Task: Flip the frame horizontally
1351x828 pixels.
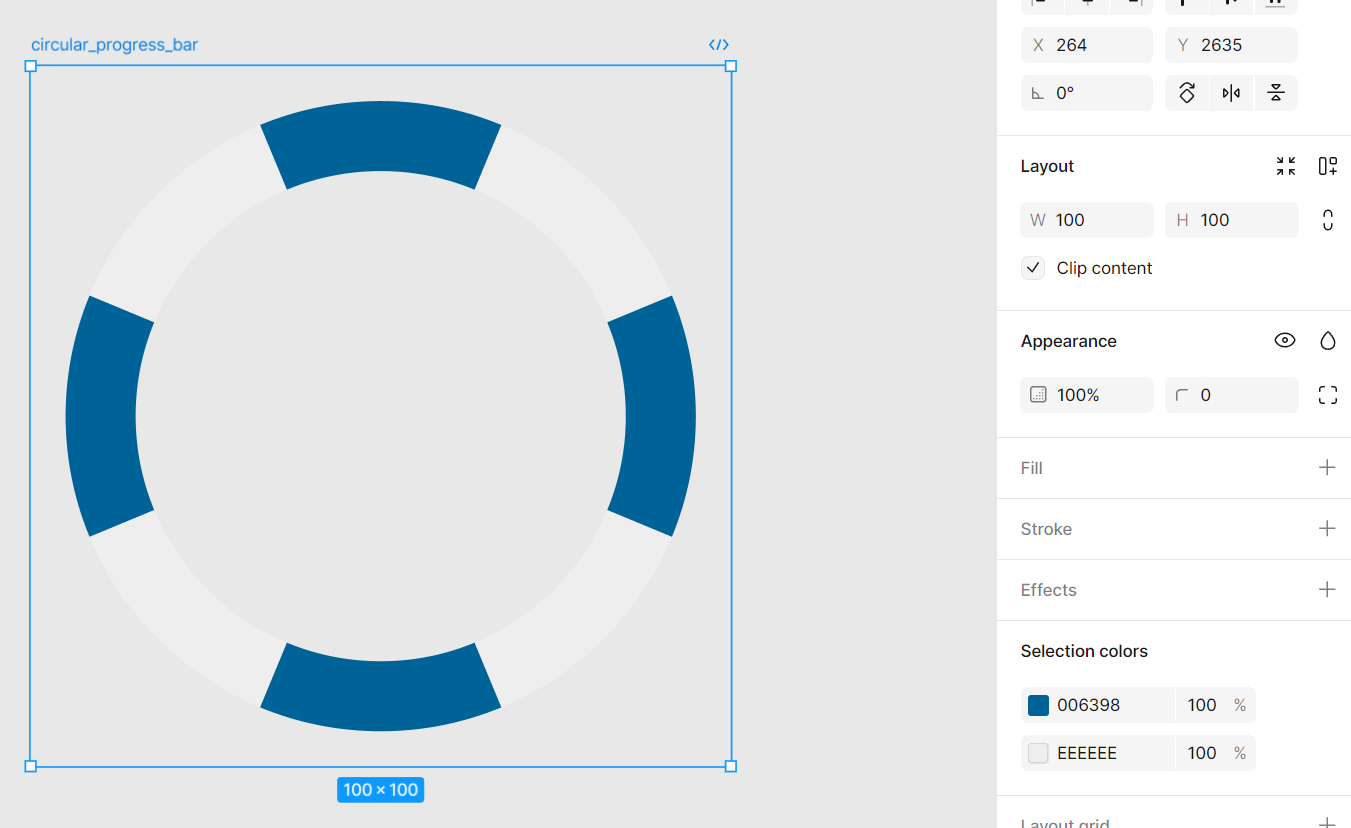Action: (1231, 92)
